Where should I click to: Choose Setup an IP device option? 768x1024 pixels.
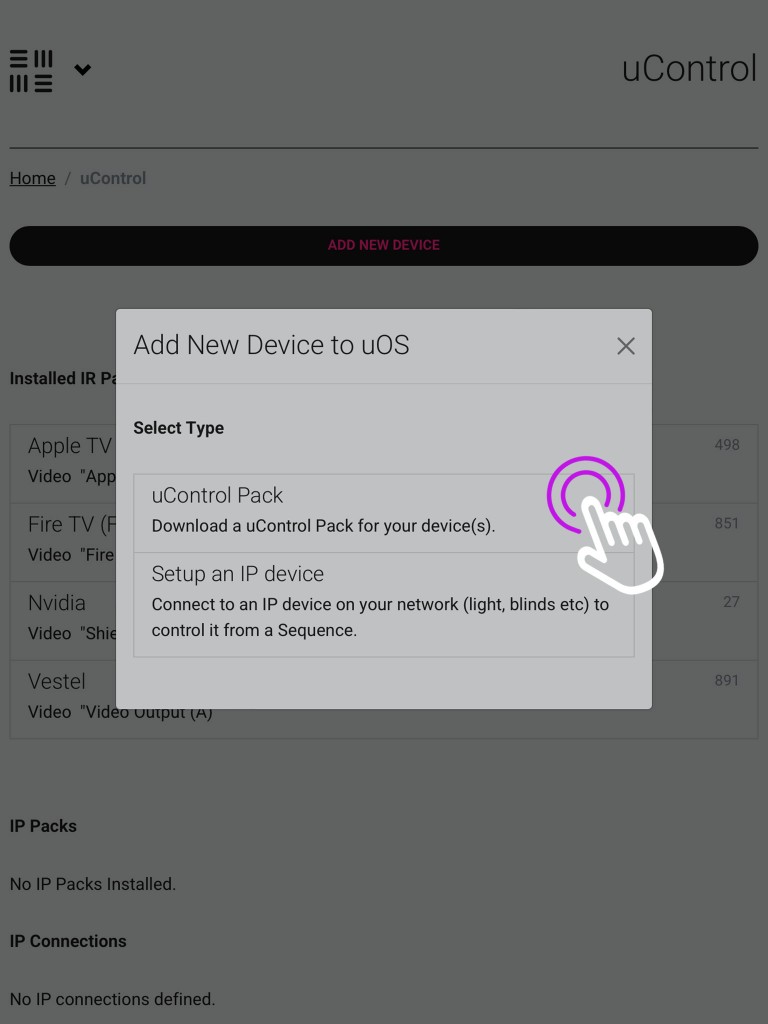[384, 605]
